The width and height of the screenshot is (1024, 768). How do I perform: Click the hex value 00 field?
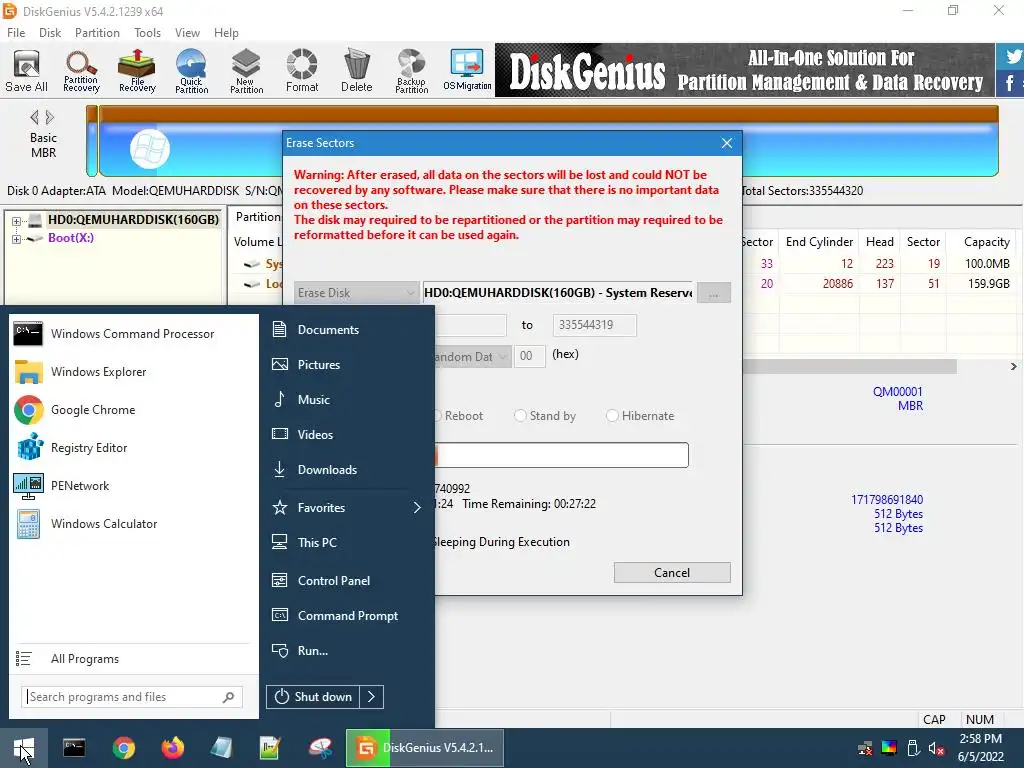(530, 357)
